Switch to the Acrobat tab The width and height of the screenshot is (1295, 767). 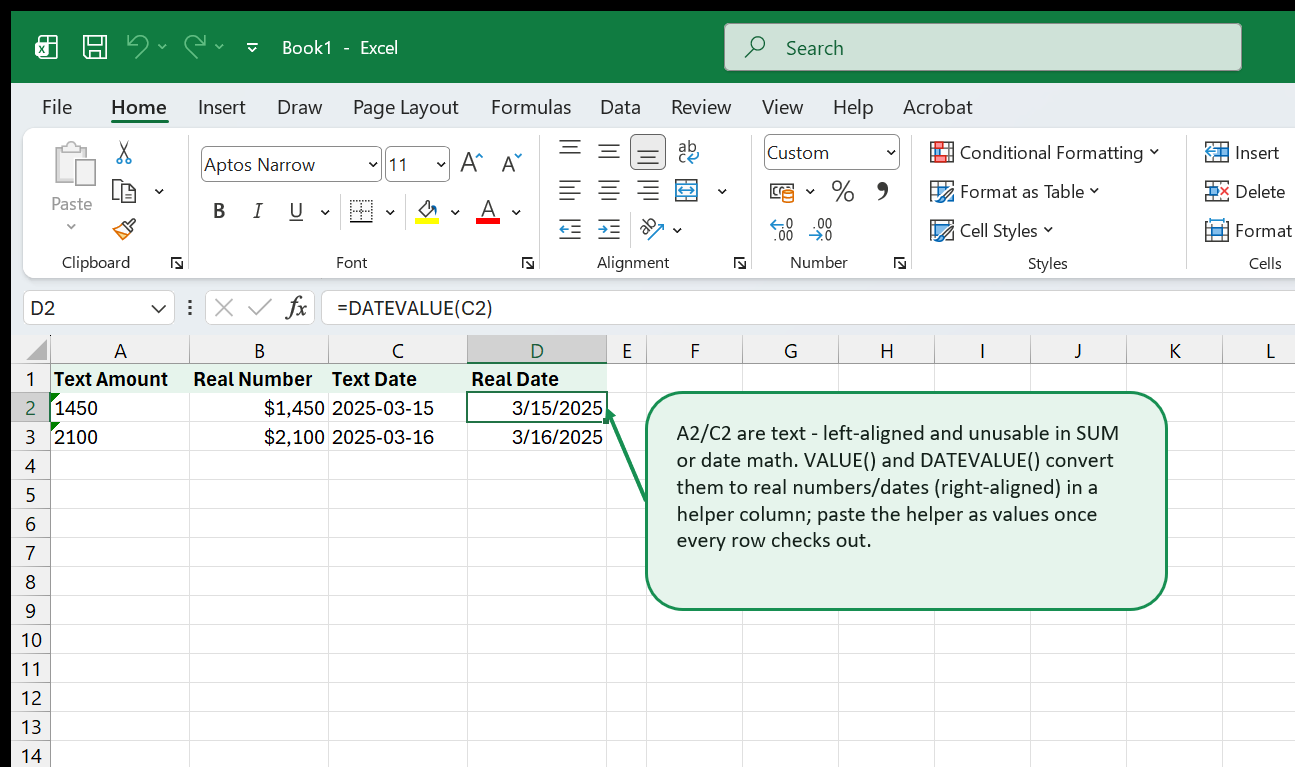[938, 107]
